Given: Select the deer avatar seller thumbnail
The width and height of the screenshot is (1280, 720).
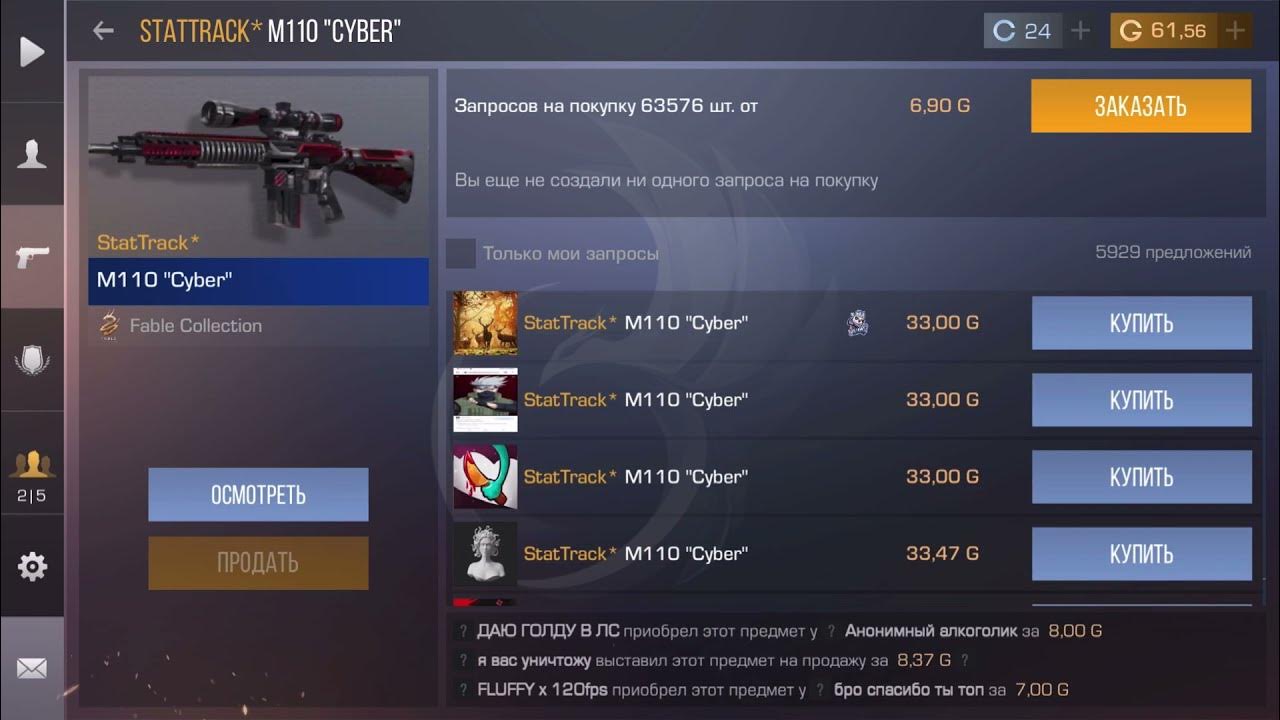Looking at the screenshot, I should tap(485, 323).
